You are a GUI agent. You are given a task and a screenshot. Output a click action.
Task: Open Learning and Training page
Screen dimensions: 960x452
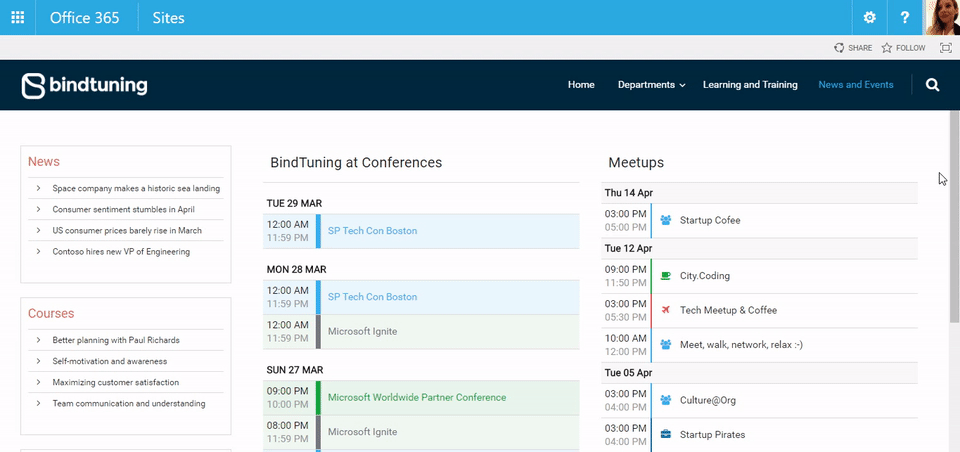750,85
